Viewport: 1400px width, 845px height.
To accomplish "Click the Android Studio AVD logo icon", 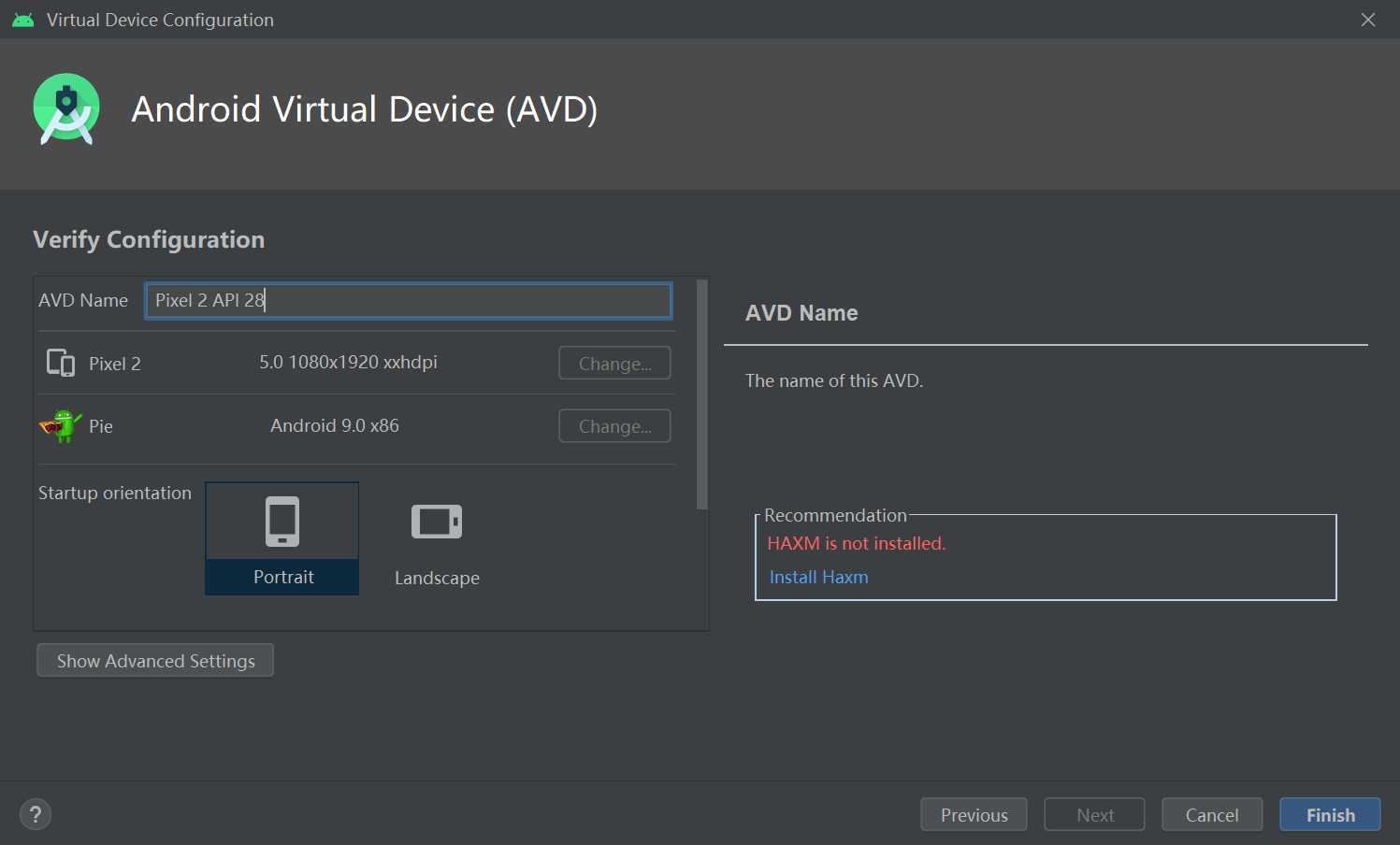I will (66, 109).
